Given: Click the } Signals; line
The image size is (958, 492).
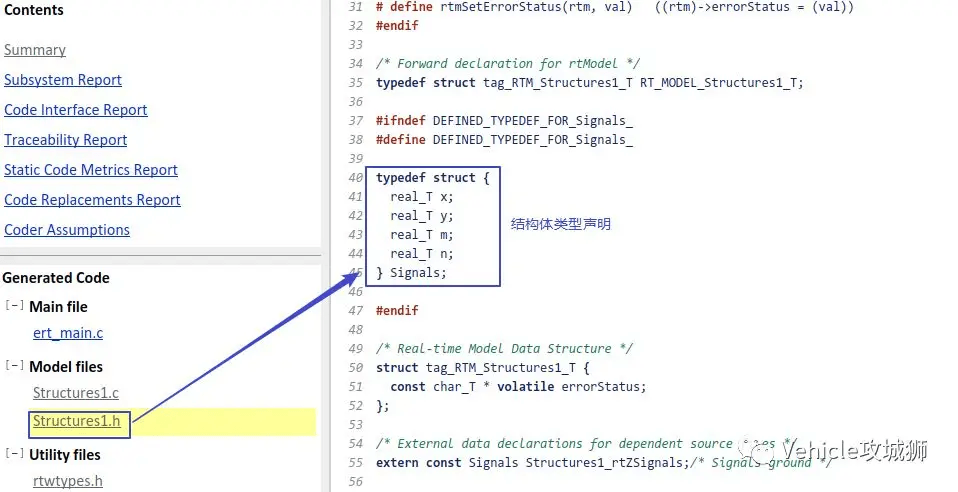Looking at the screenshot, I should pyautogui.click(x=411, y=273).
